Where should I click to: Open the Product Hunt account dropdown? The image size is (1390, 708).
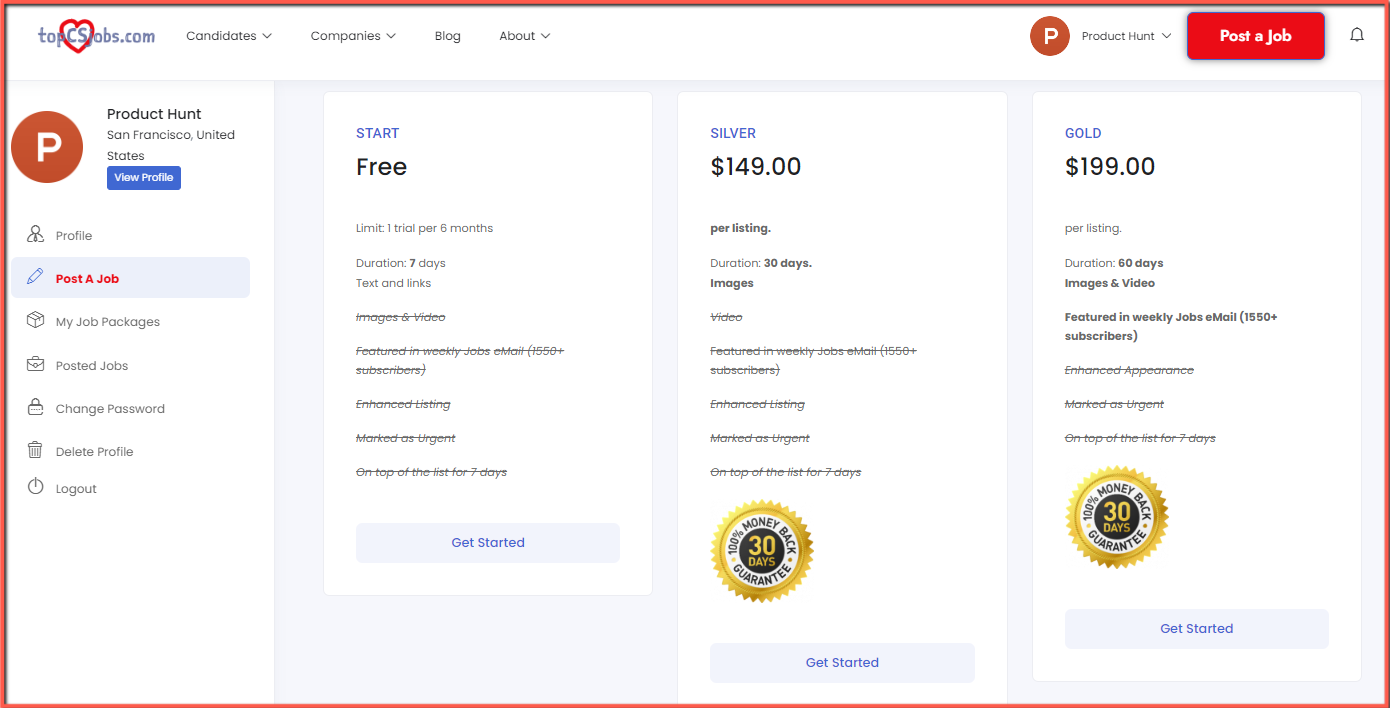[x=1126, y=36]
